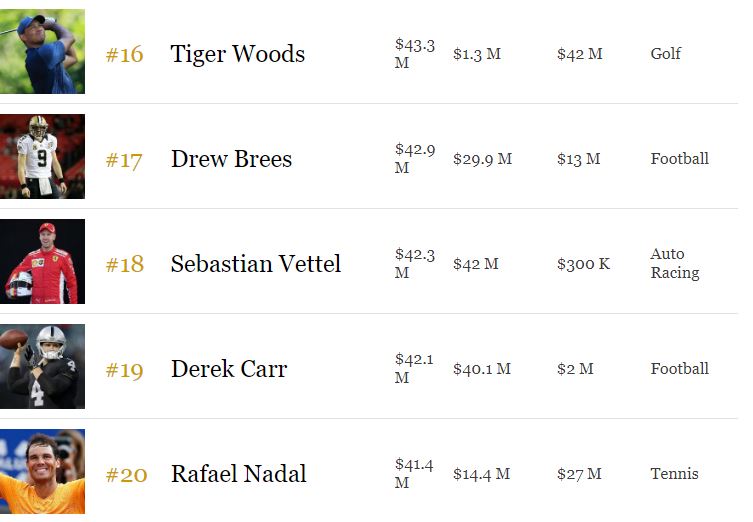753x522 pixels.
Task: Click Rafael Nadal $27 M endorsements value
Action: click(579, 474)
